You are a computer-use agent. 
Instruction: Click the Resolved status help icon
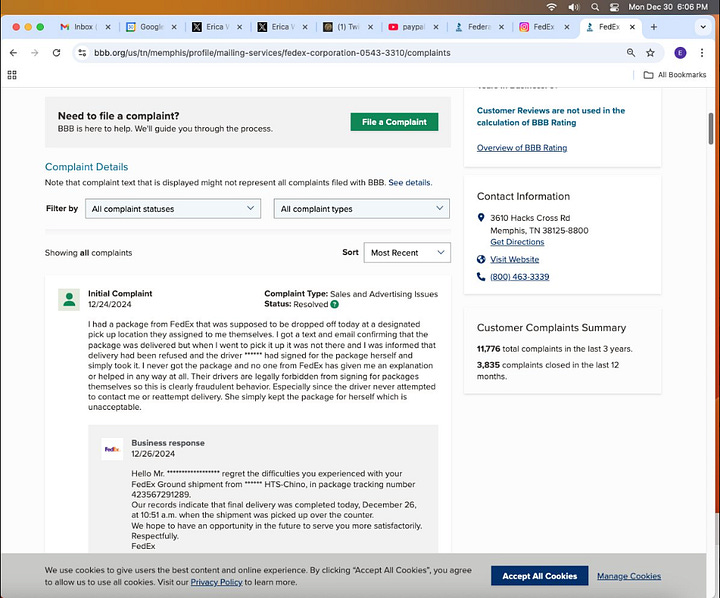point(334,304)
